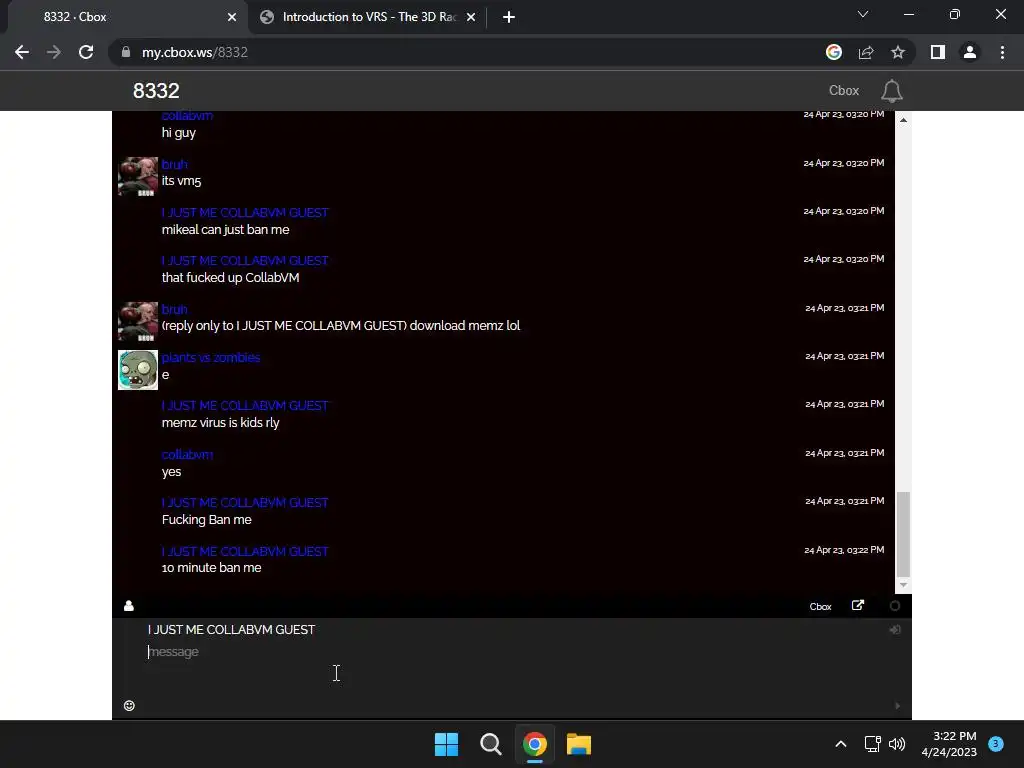Viewport: 1024px width, 768px height.
Task: Go back using browser back arrow
Action: tap(22, 52)
